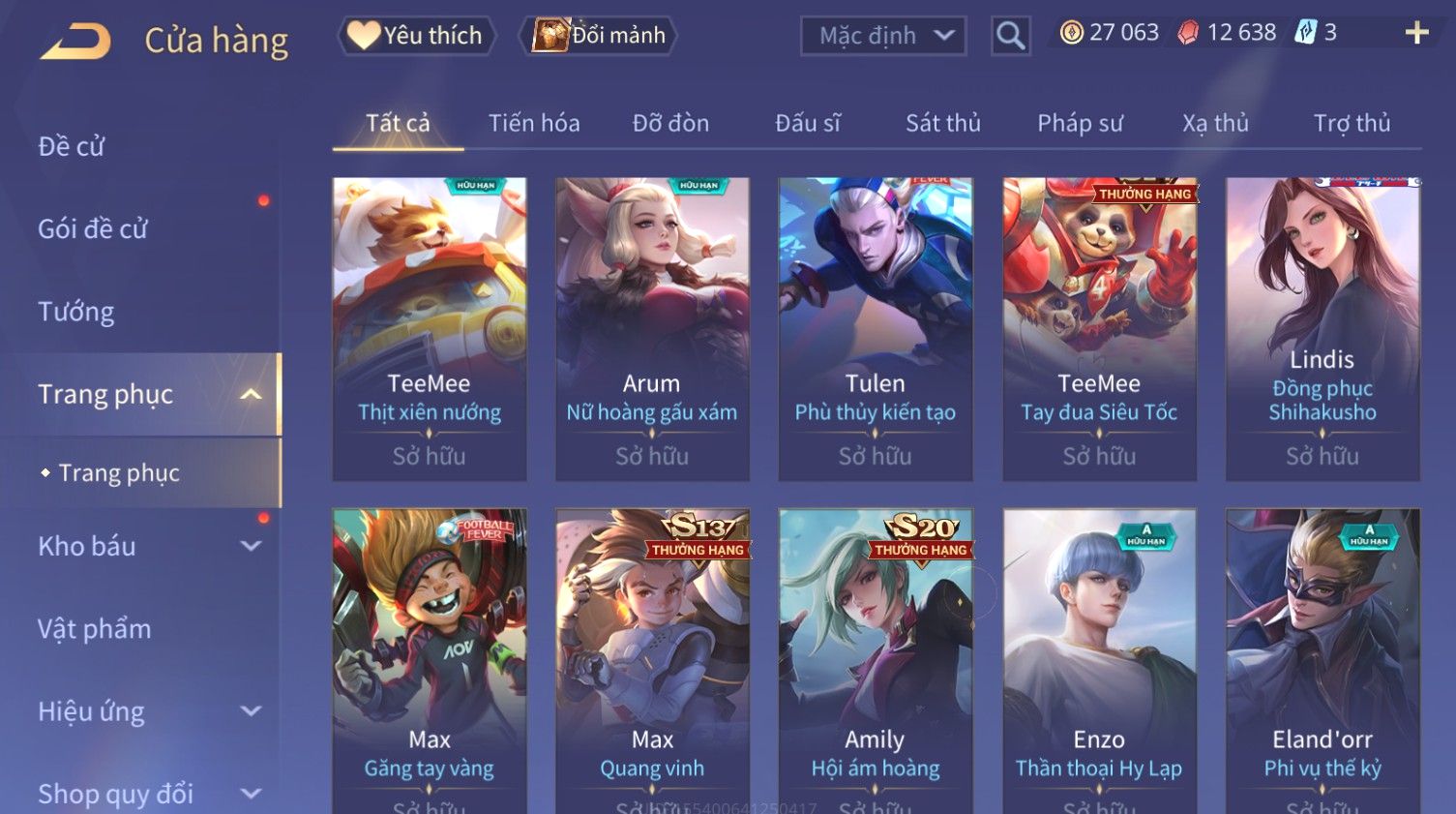Image resolution: width=1456 pixels, height=814 pixels.
Task: Open the Mặc định sort dropdown
Action: [883, 36]
